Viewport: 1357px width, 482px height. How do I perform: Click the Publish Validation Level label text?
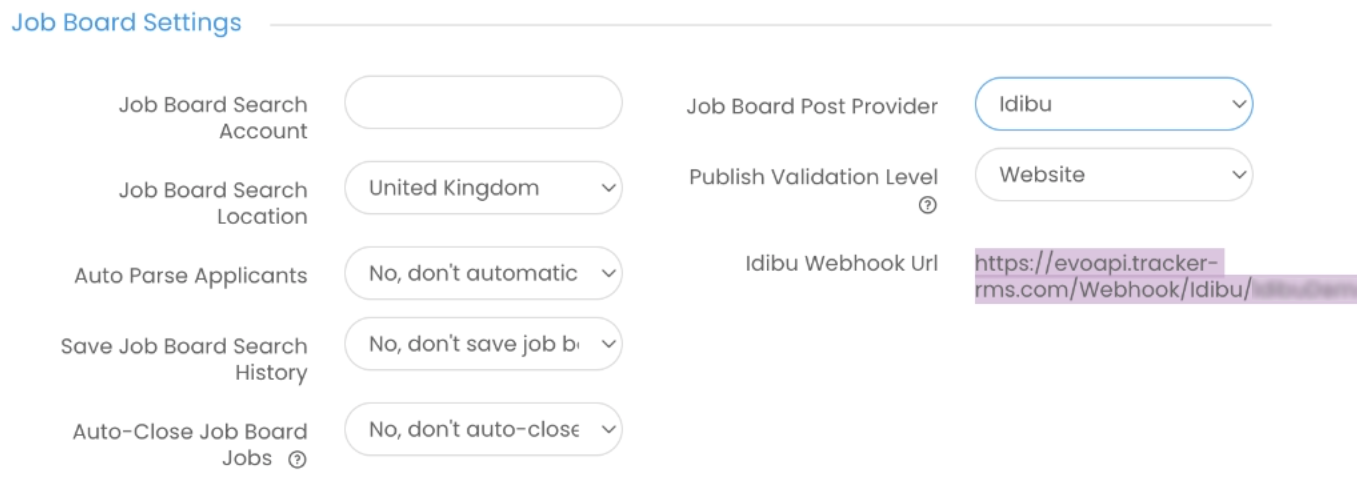coord(813,177)
